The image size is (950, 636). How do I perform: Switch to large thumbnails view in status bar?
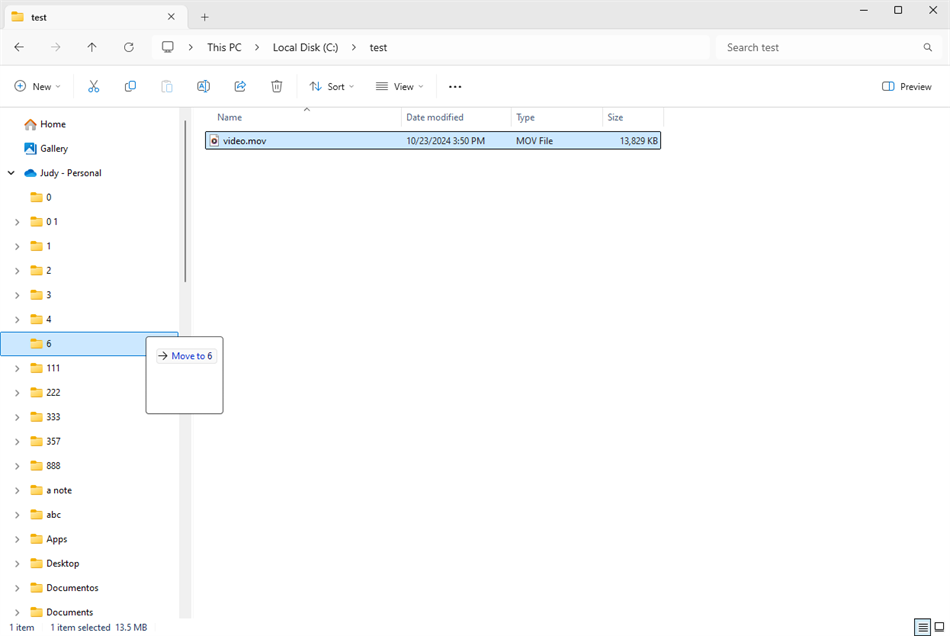(938, 627)
